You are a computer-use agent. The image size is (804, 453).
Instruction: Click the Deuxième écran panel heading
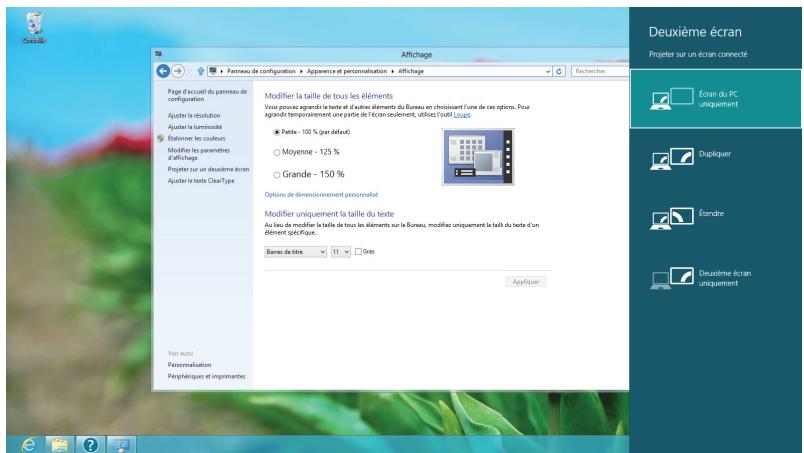tap(695, 32)
